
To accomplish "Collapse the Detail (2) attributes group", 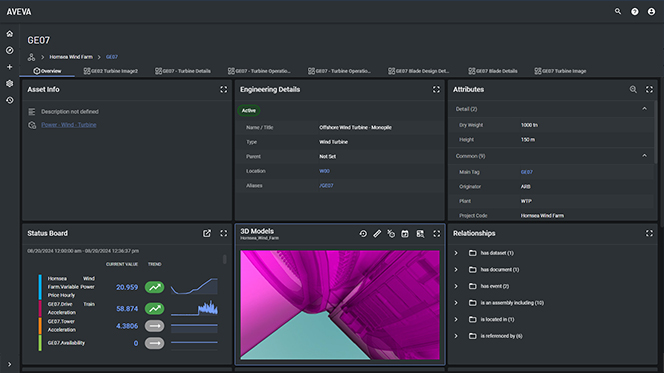I will click(644, 109).
